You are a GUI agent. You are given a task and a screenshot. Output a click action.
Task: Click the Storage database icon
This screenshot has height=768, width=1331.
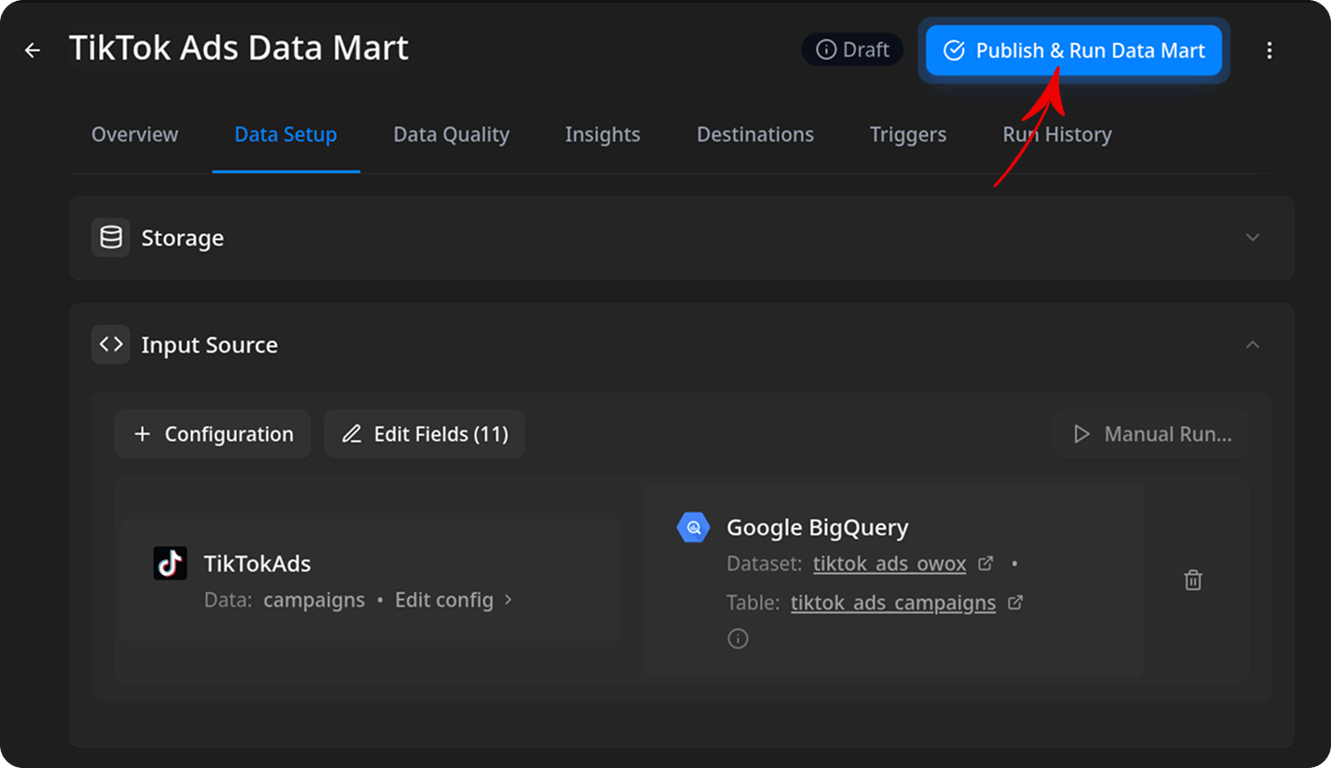111,238
